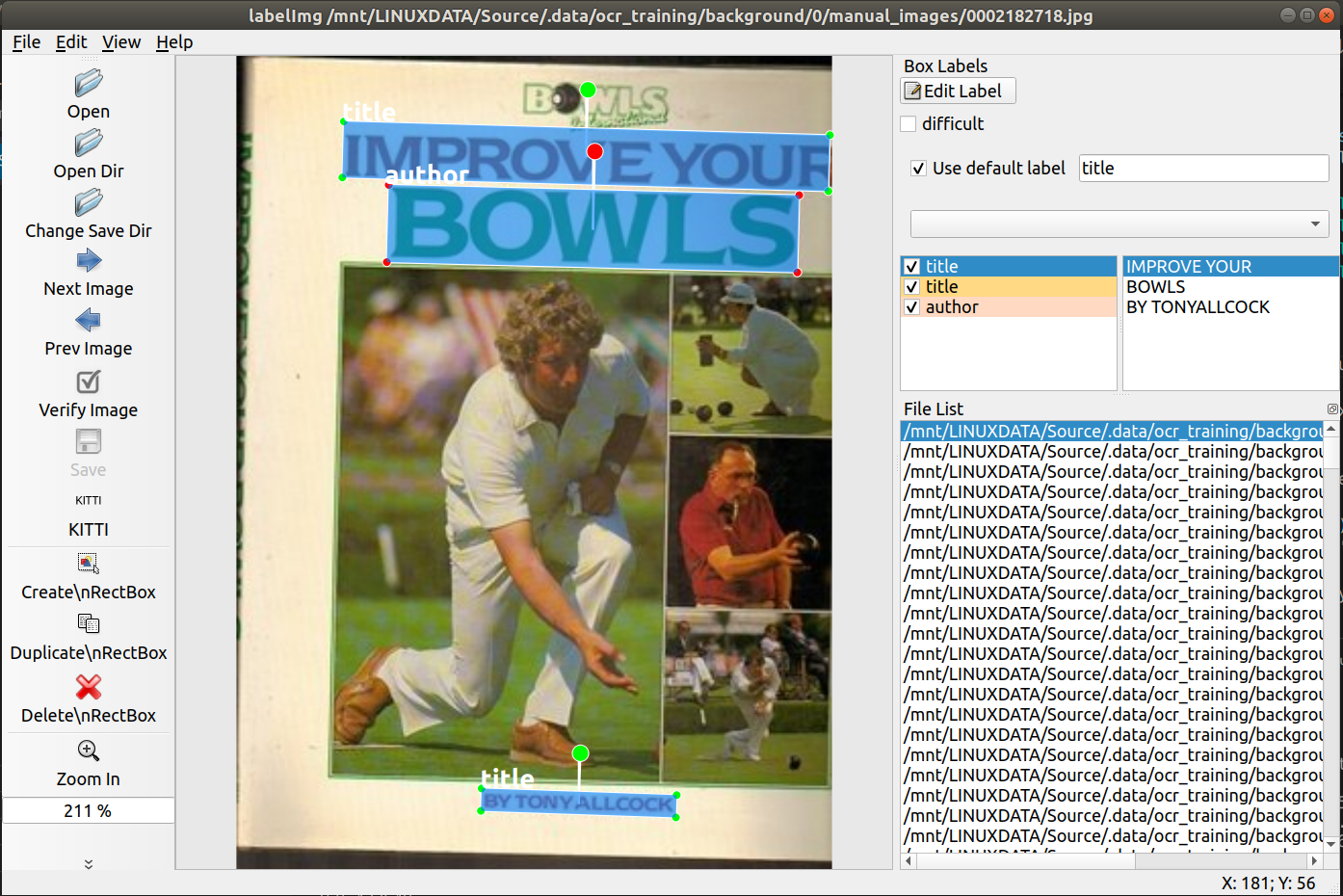Open the label filter combo box
1343x896 pixels.
point(1119,224)
